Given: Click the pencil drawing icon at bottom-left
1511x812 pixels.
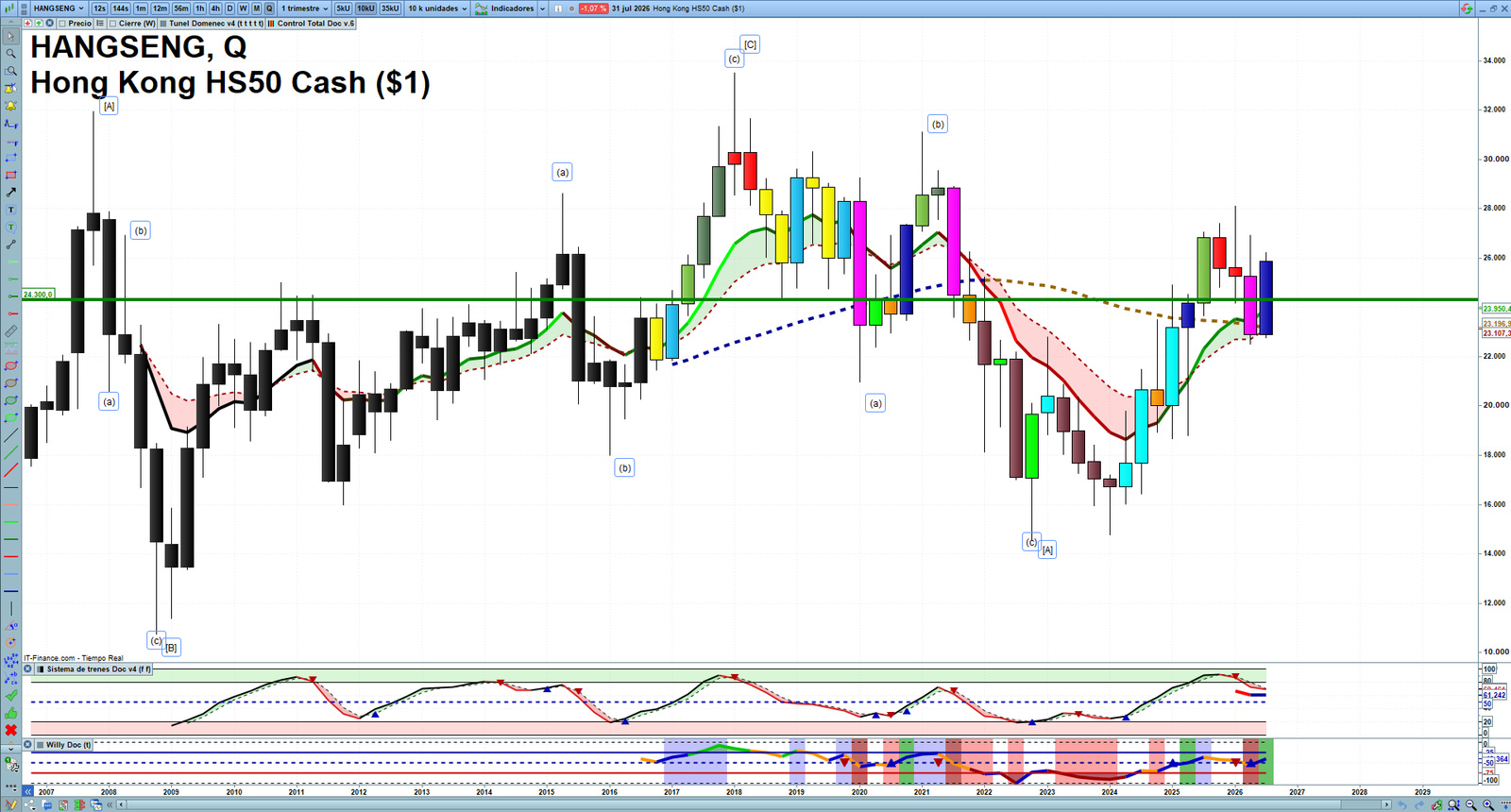Looking at the screenshot, I should [10, 805].
